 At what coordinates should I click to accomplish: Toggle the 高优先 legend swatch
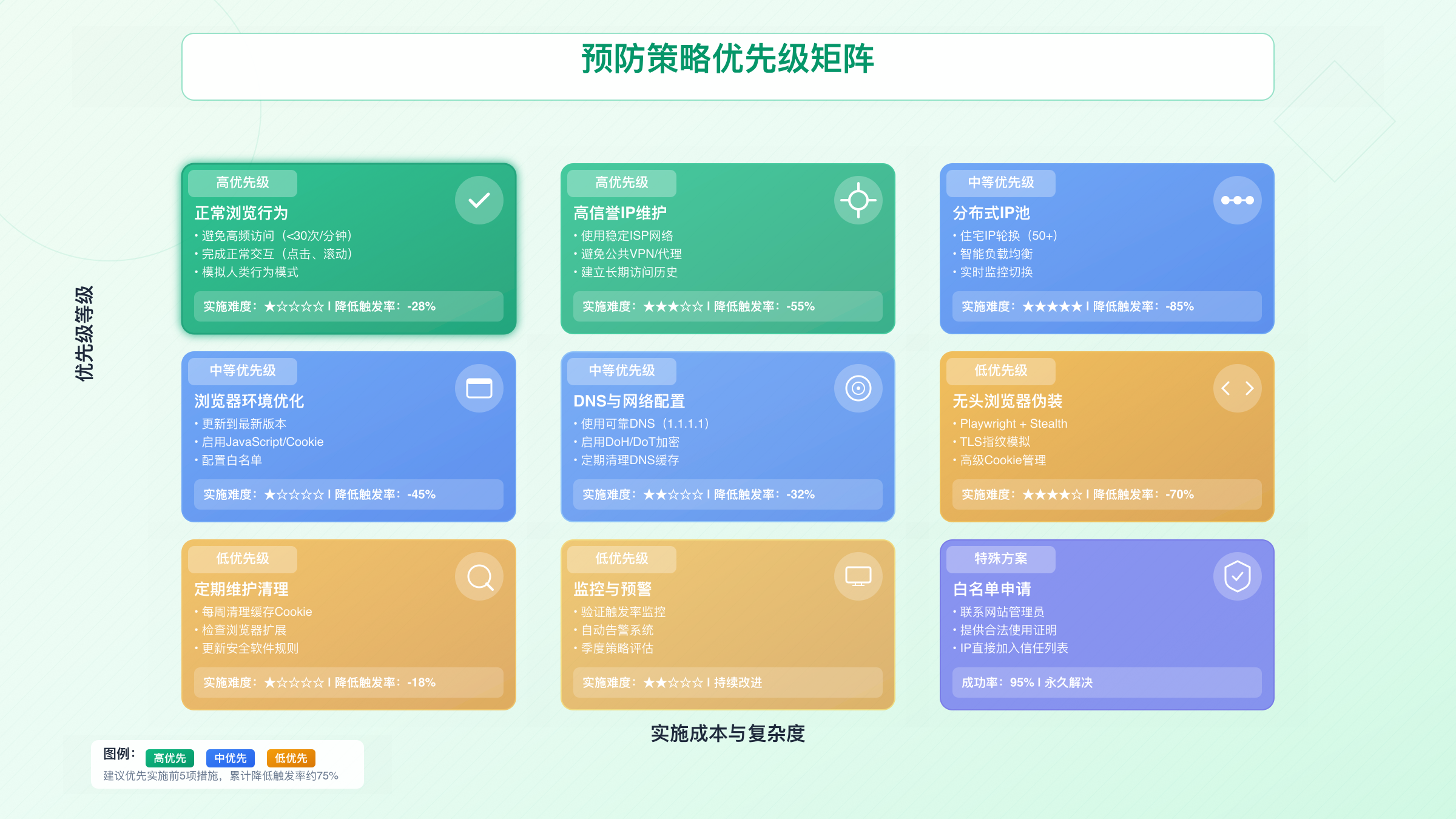[x=169, y=758]
